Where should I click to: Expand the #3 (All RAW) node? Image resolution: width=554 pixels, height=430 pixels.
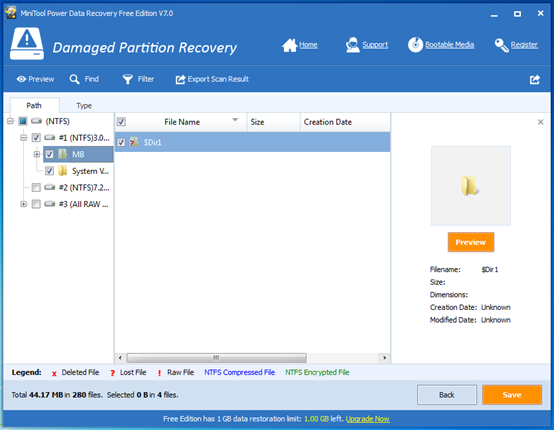(23, 204)
